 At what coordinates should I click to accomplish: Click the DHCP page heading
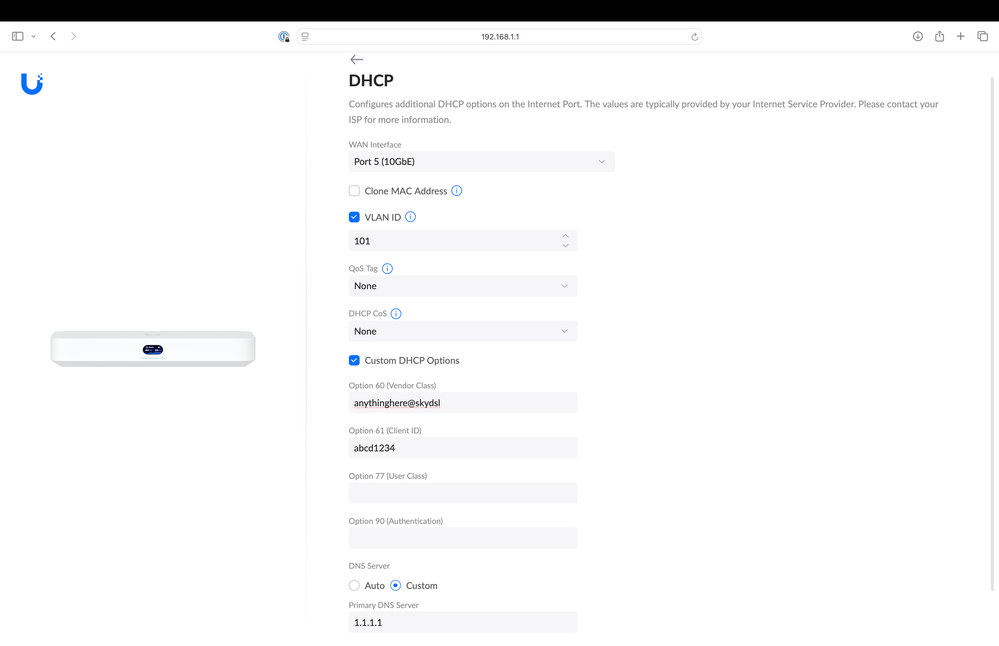pos(371,80)
